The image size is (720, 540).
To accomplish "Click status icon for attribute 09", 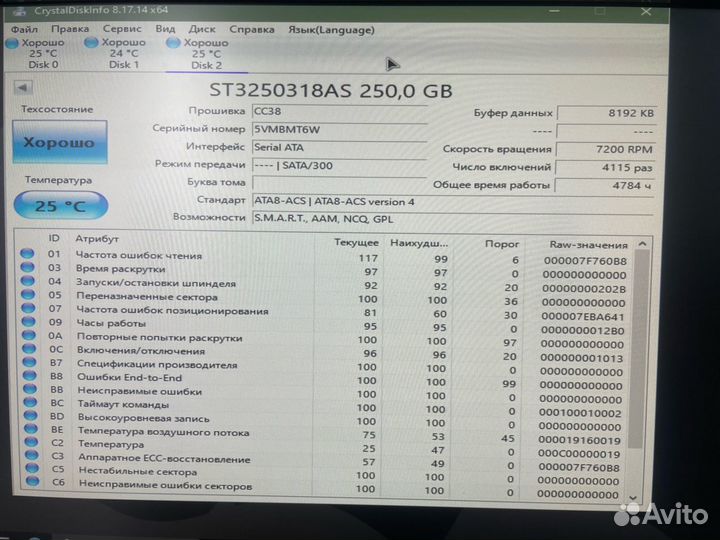I will (x=28, y=321).
